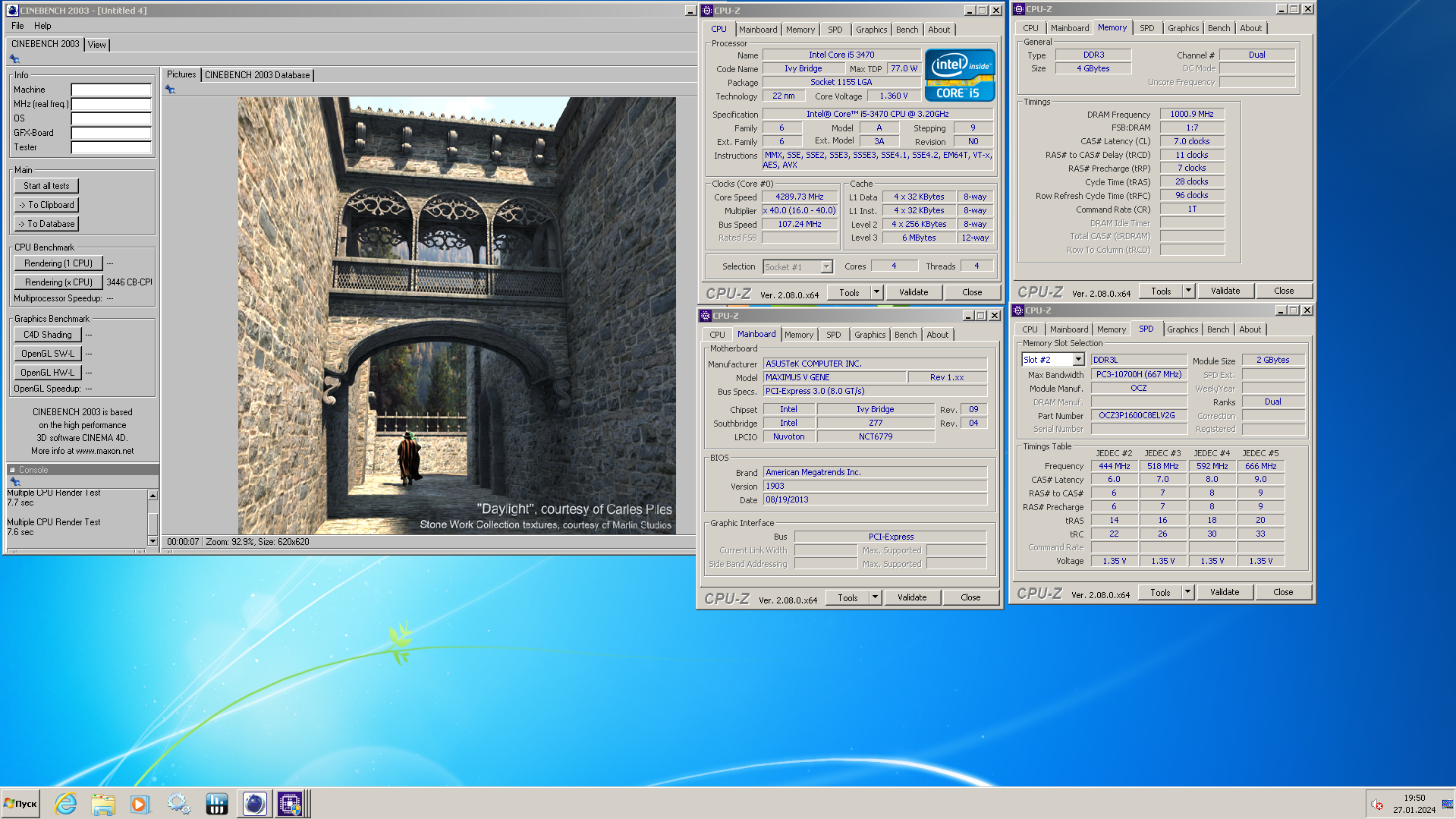
Task: Click the Core Speed value 4289.73 MHz
Action: tap(800, 197)
